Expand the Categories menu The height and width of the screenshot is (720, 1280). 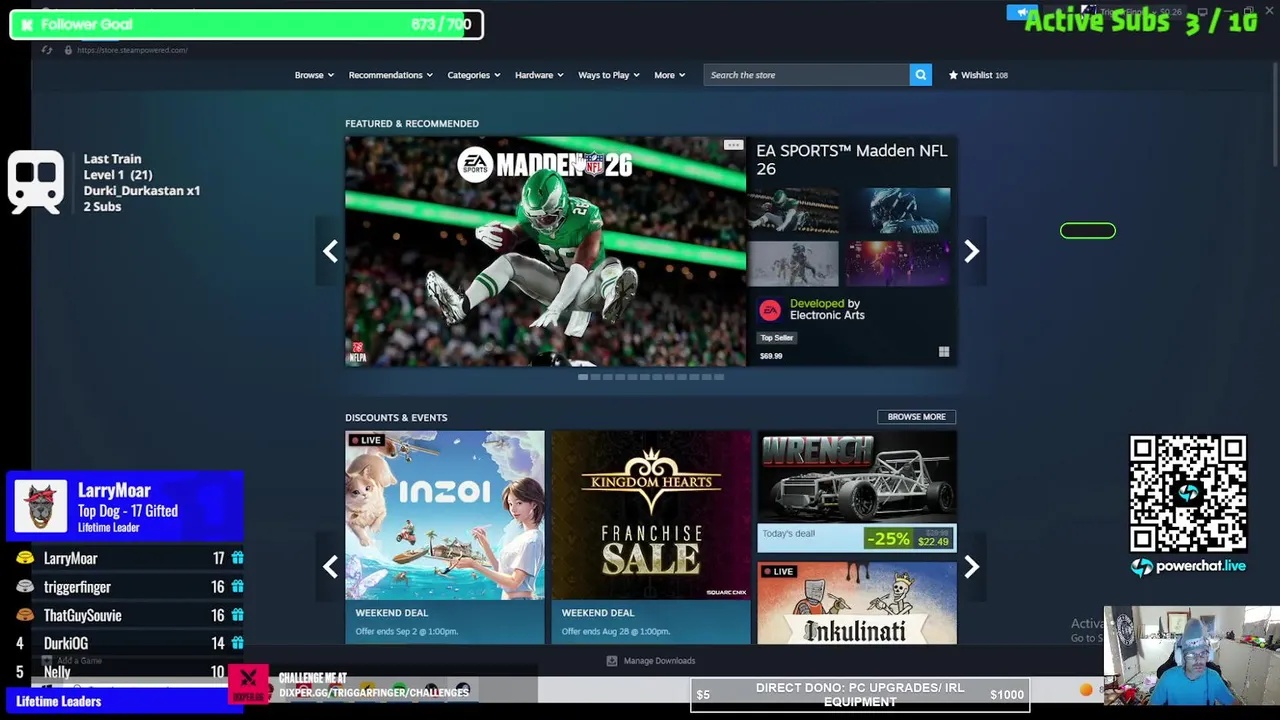coord(474,75)
